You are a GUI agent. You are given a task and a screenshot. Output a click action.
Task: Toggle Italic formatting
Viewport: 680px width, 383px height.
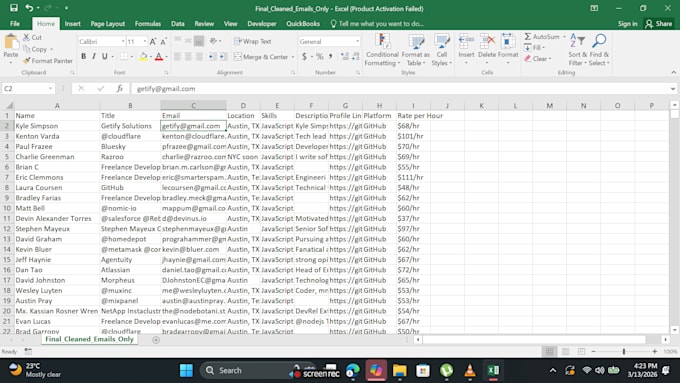click(94, 56)
